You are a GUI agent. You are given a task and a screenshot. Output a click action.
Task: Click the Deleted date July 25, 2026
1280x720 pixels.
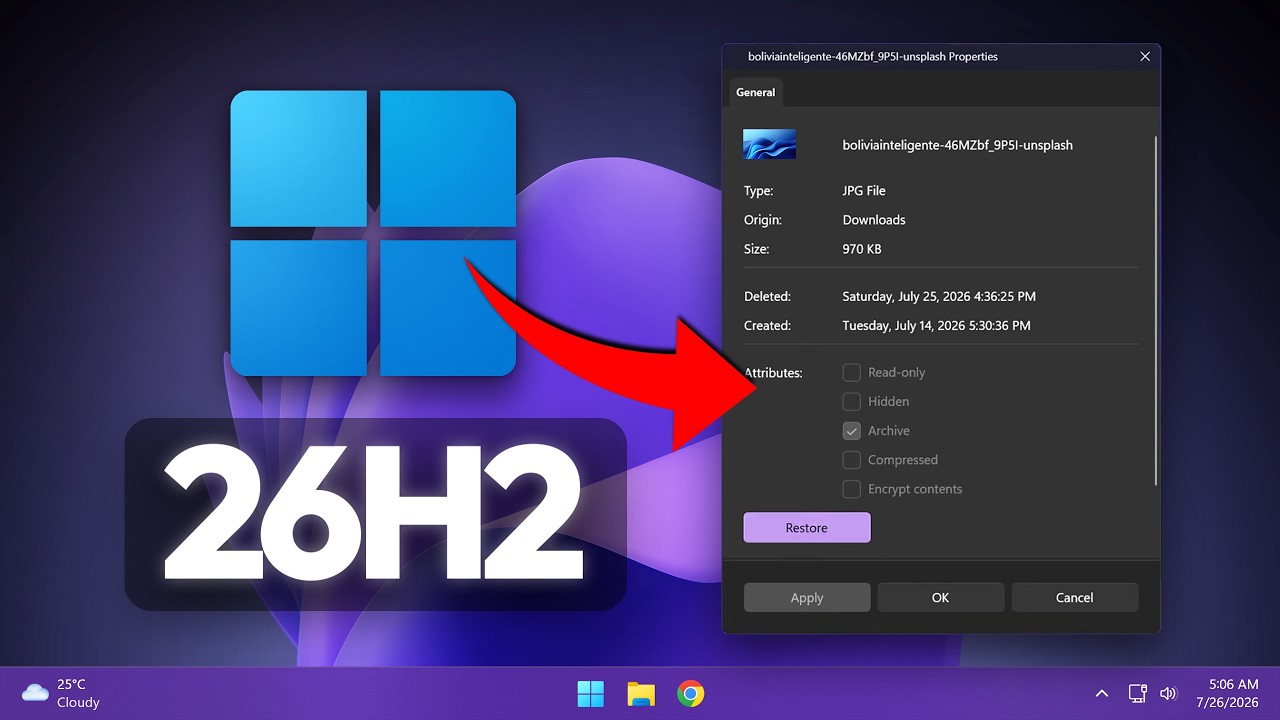point(939,296)
